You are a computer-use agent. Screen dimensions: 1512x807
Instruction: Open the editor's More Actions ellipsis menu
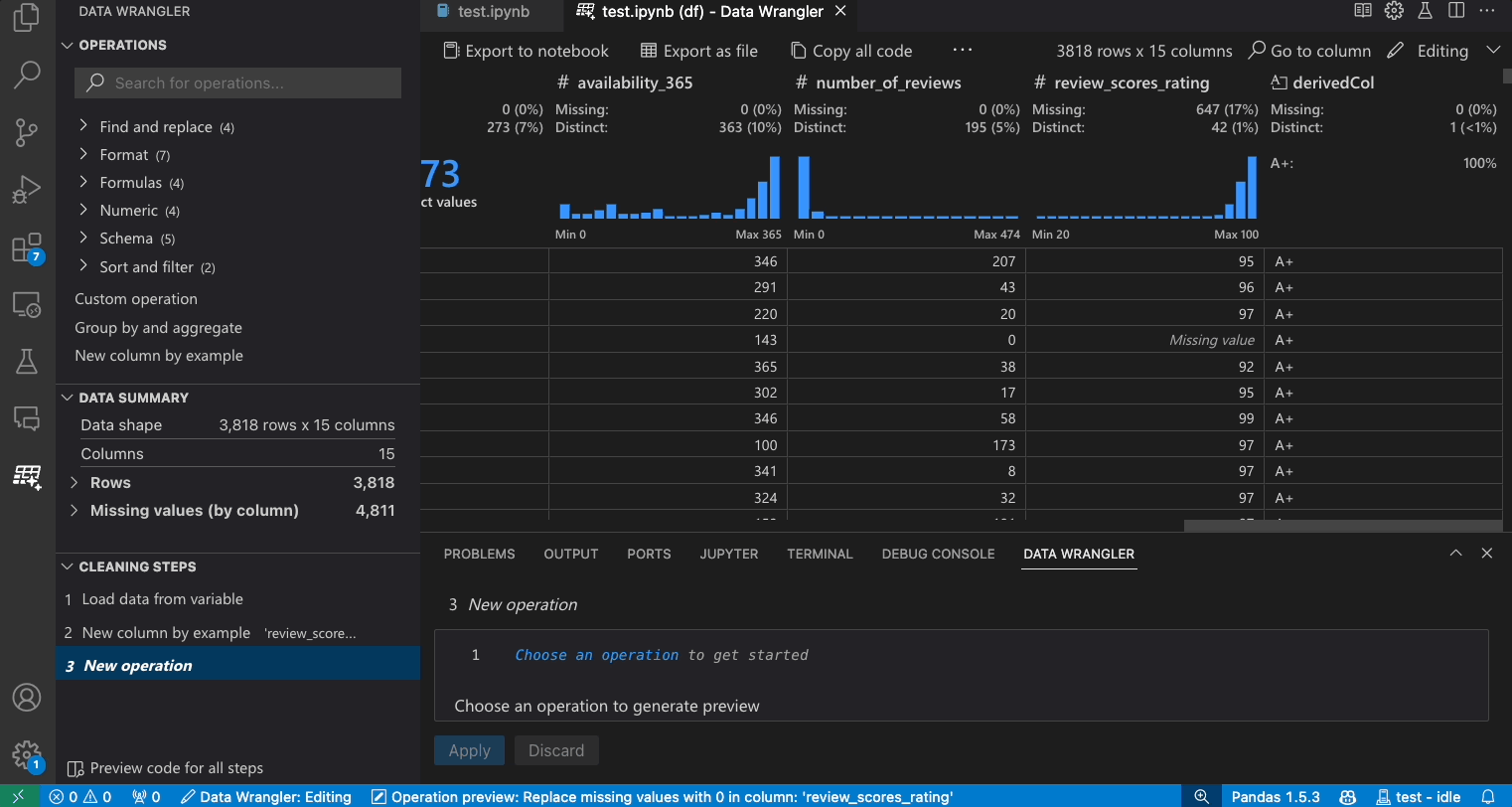click(x=1486, y=11)
